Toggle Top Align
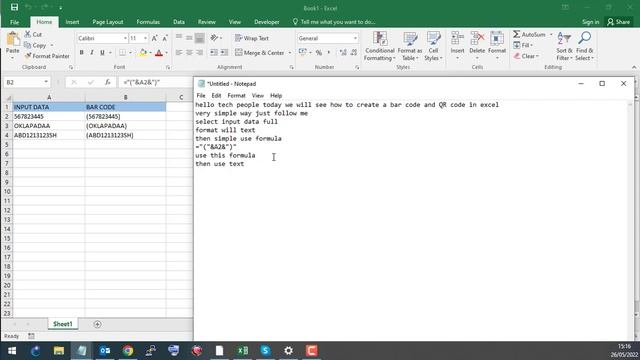The image size is (640, 360). (179, 38)
